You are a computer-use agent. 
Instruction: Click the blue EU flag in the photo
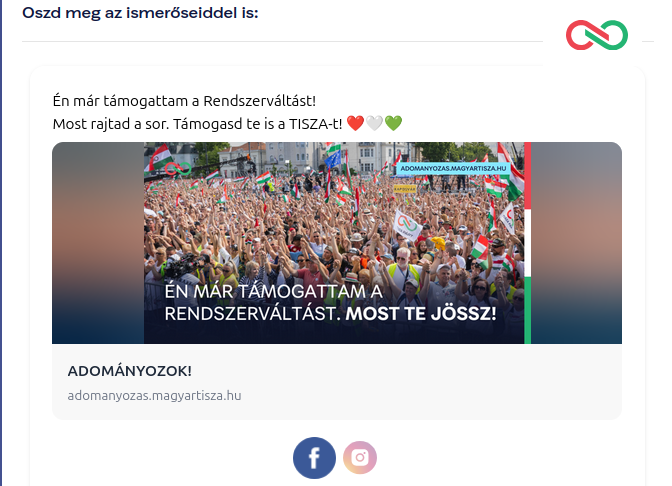point(333,159)
